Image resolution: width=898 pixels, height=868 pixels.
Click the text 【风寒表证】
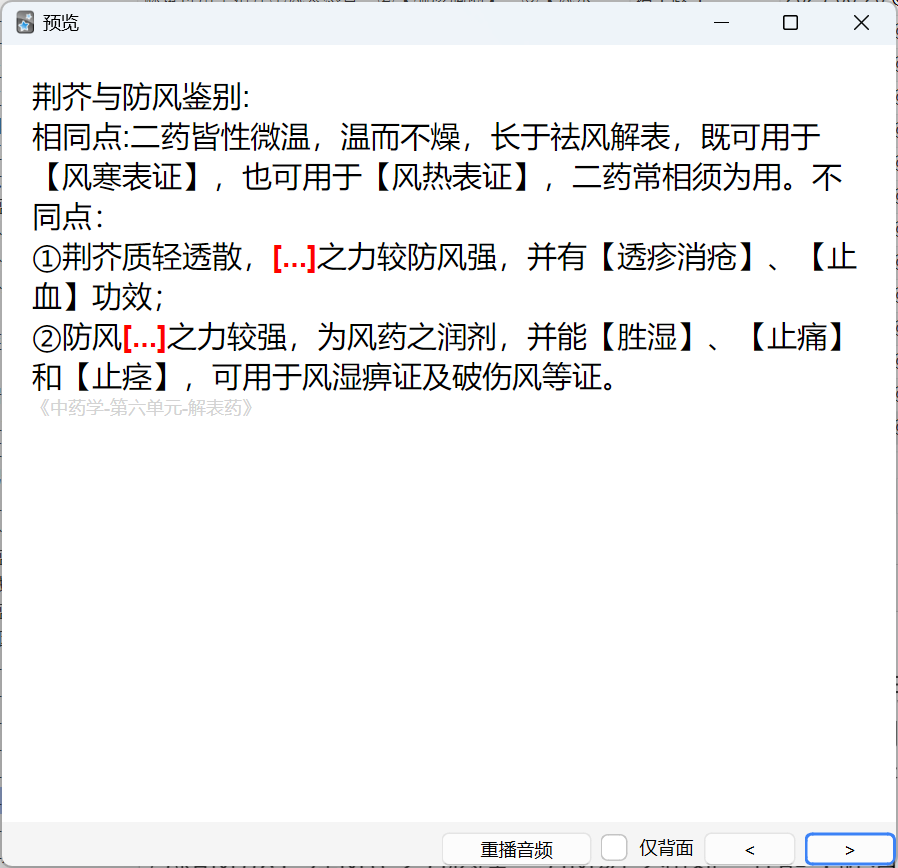[121, 177]
